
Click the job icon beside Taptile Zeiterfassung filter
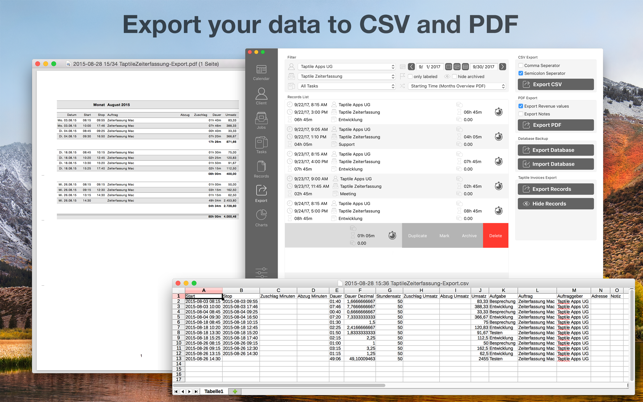coord(291,76)
